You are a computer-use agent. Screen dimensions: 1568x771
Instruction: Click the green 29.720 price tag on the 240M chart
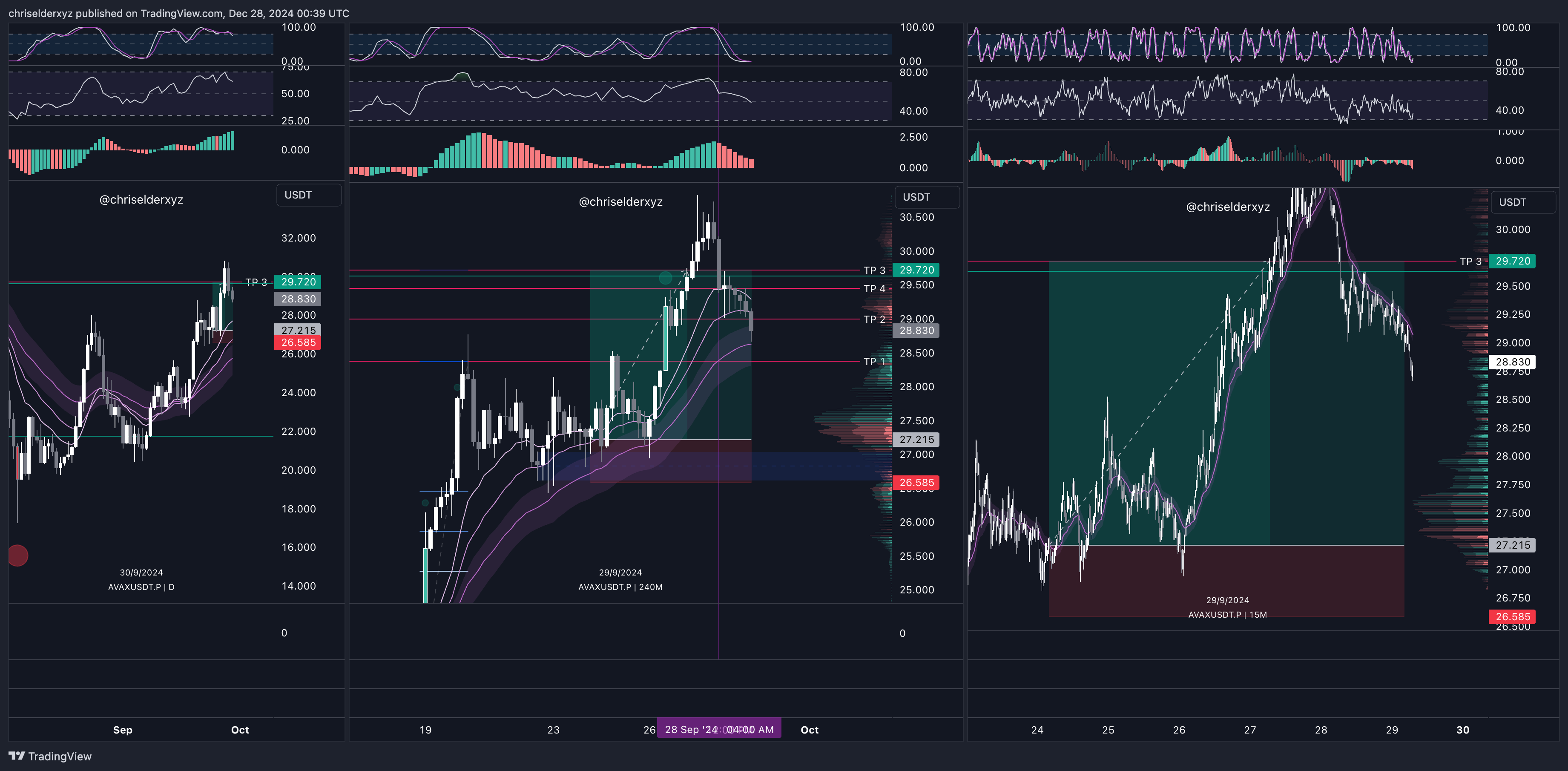click(916, 270)
